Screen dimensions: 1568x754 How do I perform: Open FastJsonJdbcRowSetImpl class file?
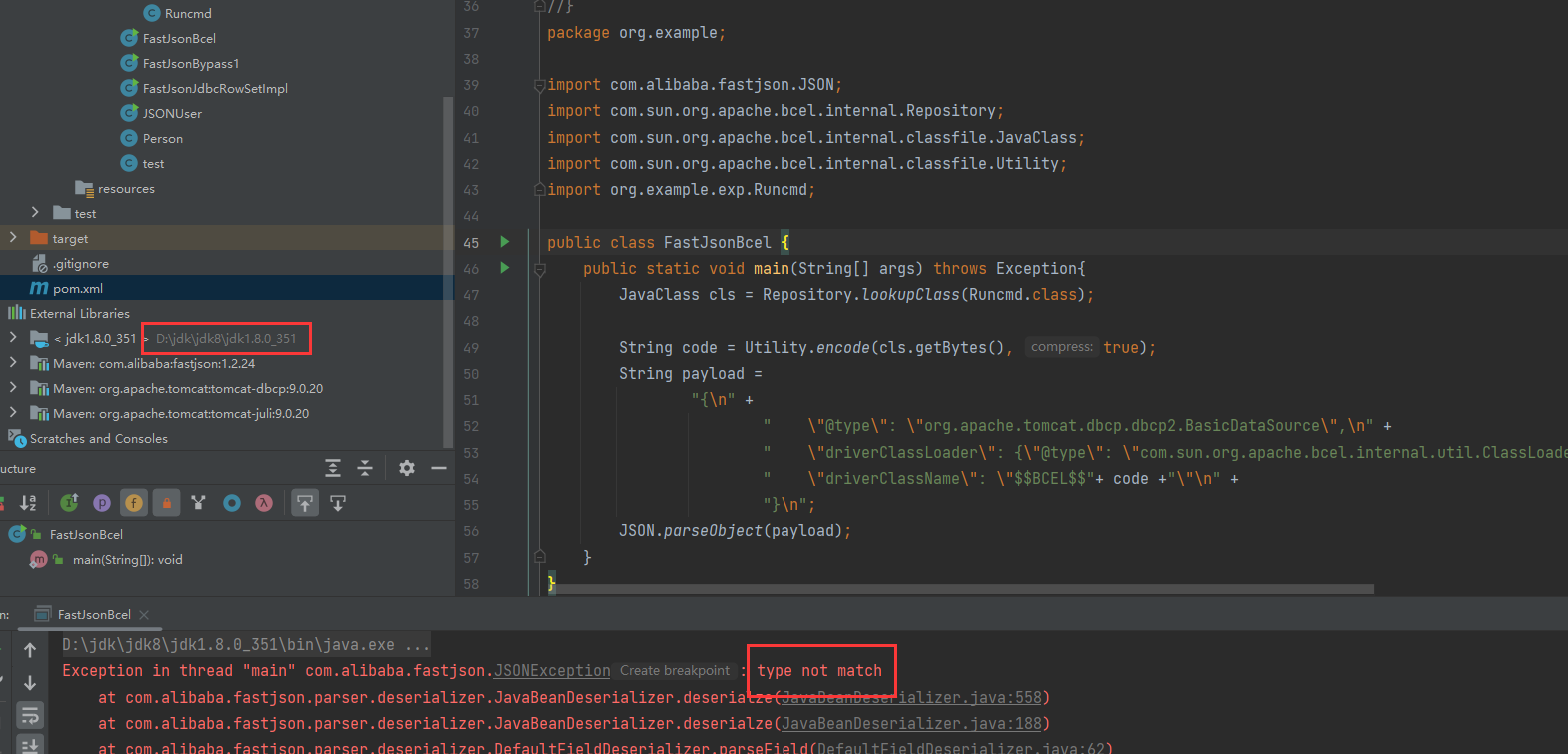(215, 88)
